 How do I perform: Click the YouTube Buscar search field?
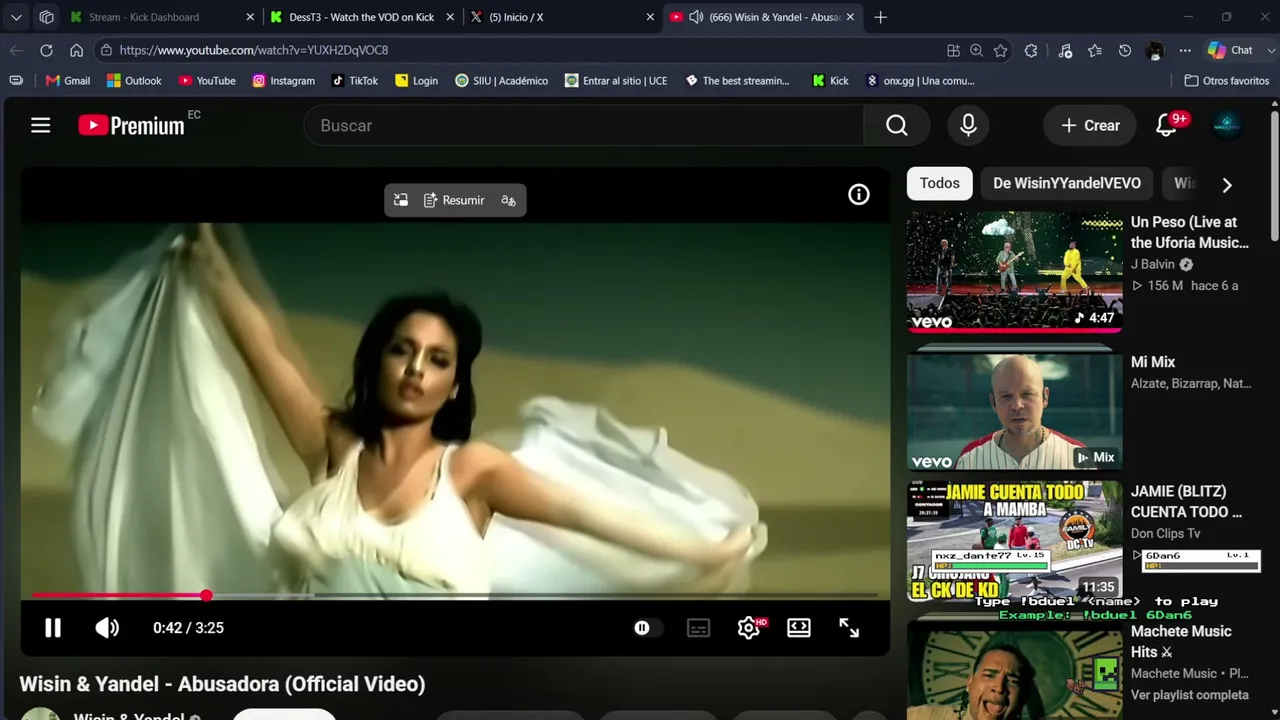tap(584, 125)
